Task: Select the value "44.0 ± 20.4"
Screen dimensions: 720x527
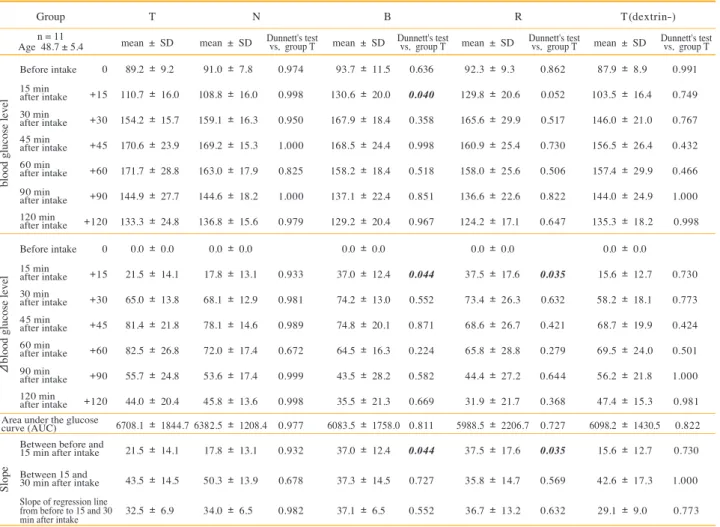Action: click(152, 402)
